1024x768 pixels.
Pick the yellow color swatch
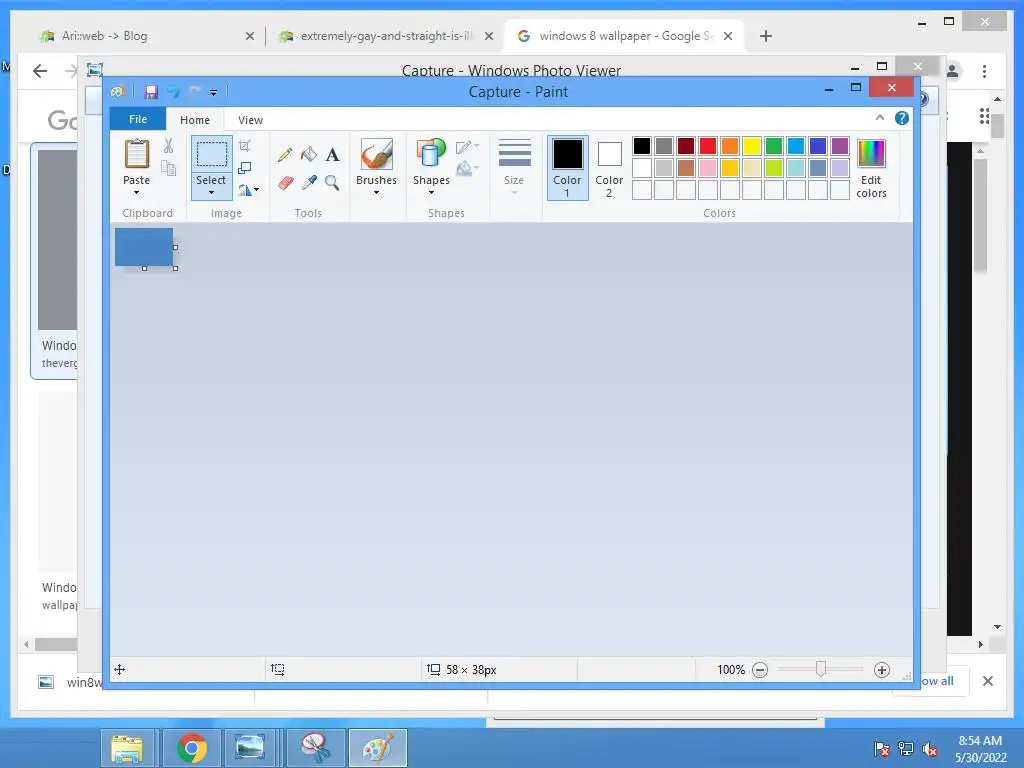click(752, 146)
